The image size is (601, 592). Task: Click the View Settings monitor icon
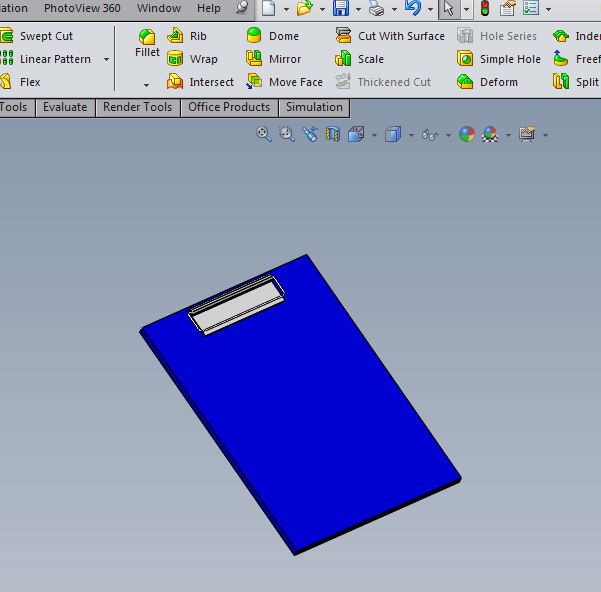(527, 134)
